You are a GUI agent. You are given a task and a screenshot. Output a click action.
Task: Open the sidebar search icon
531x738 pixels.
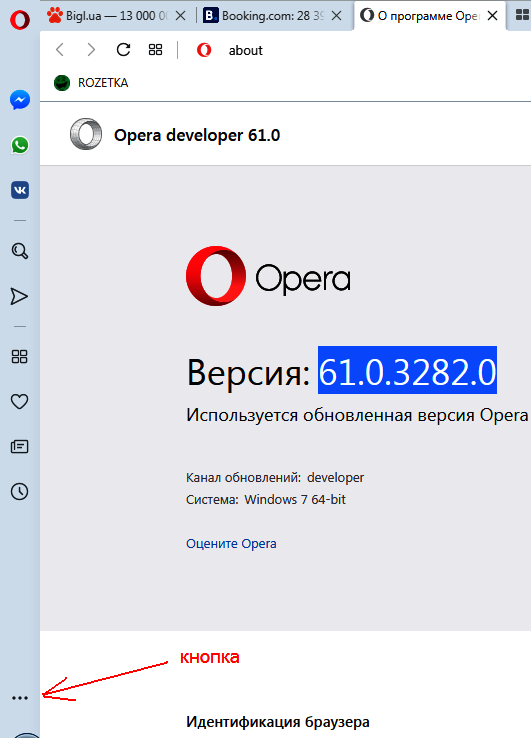(19, 251)
